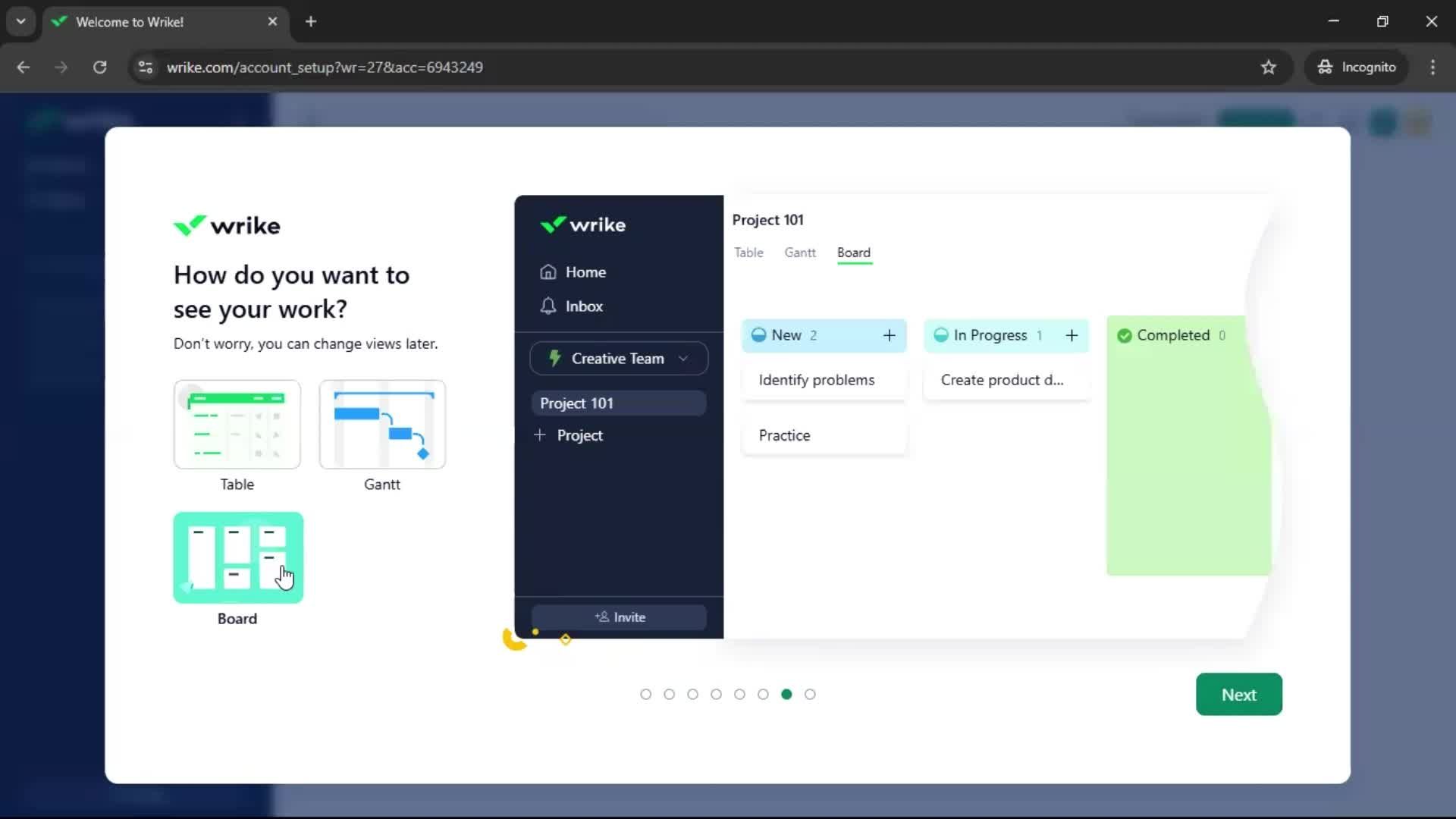Open the tab search dropdown
1456x819 pixels.
point(20,22)
